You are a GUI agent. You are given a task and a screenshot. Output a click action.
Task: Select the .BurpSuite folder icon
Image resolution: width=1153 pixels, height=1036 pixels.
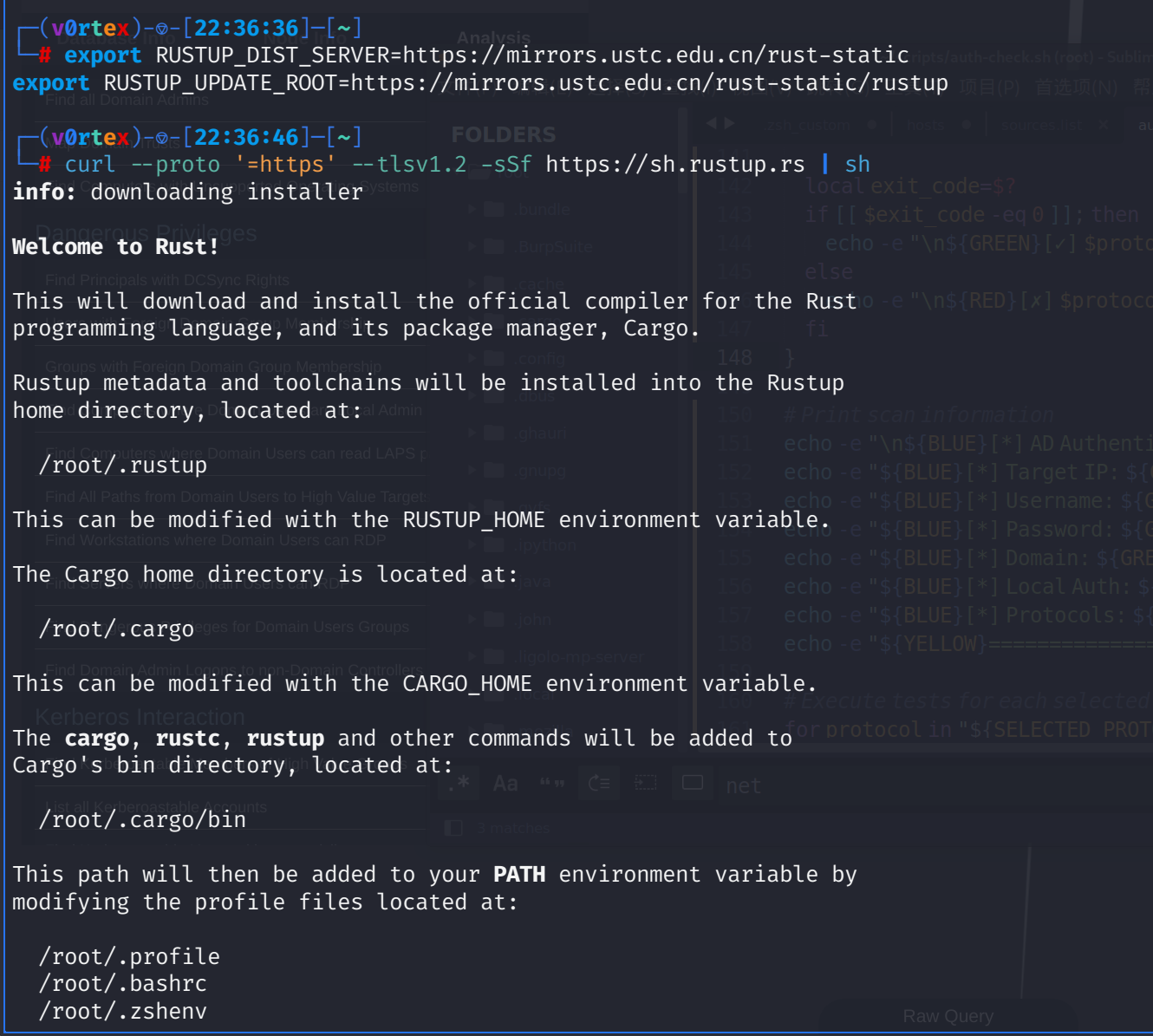tap(494, 246)
